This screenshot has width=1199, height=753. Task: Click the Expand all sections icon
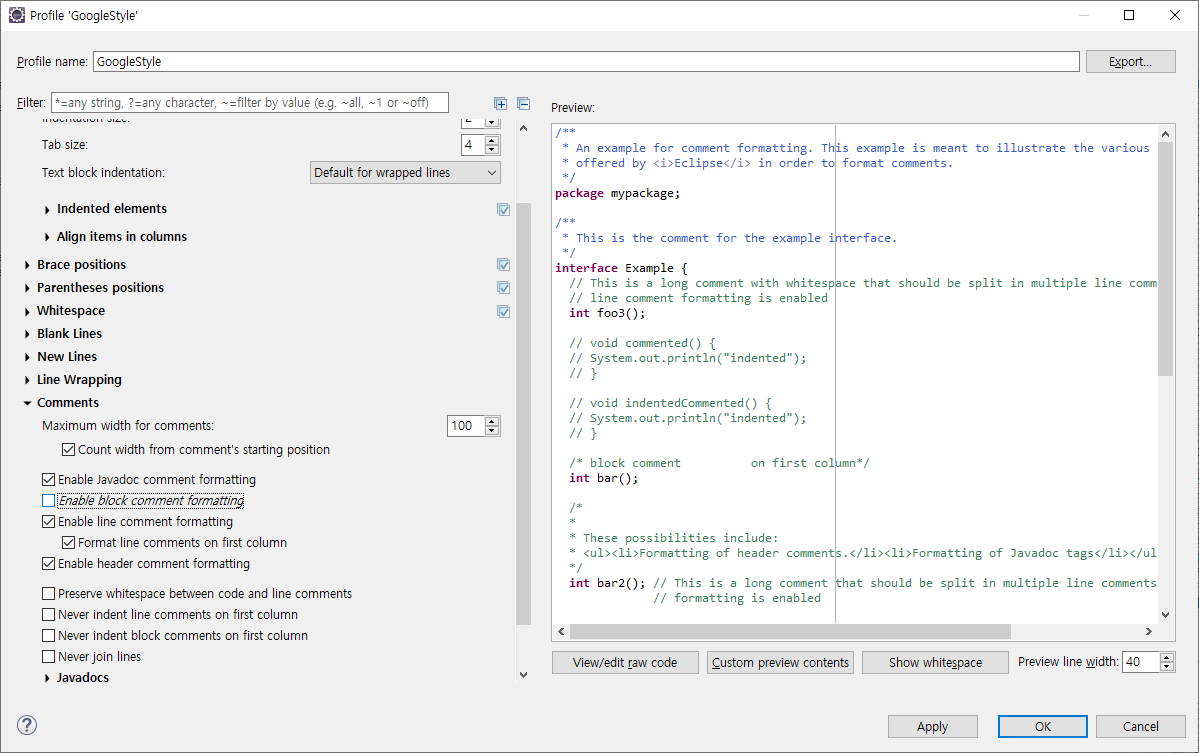[500, 103]
